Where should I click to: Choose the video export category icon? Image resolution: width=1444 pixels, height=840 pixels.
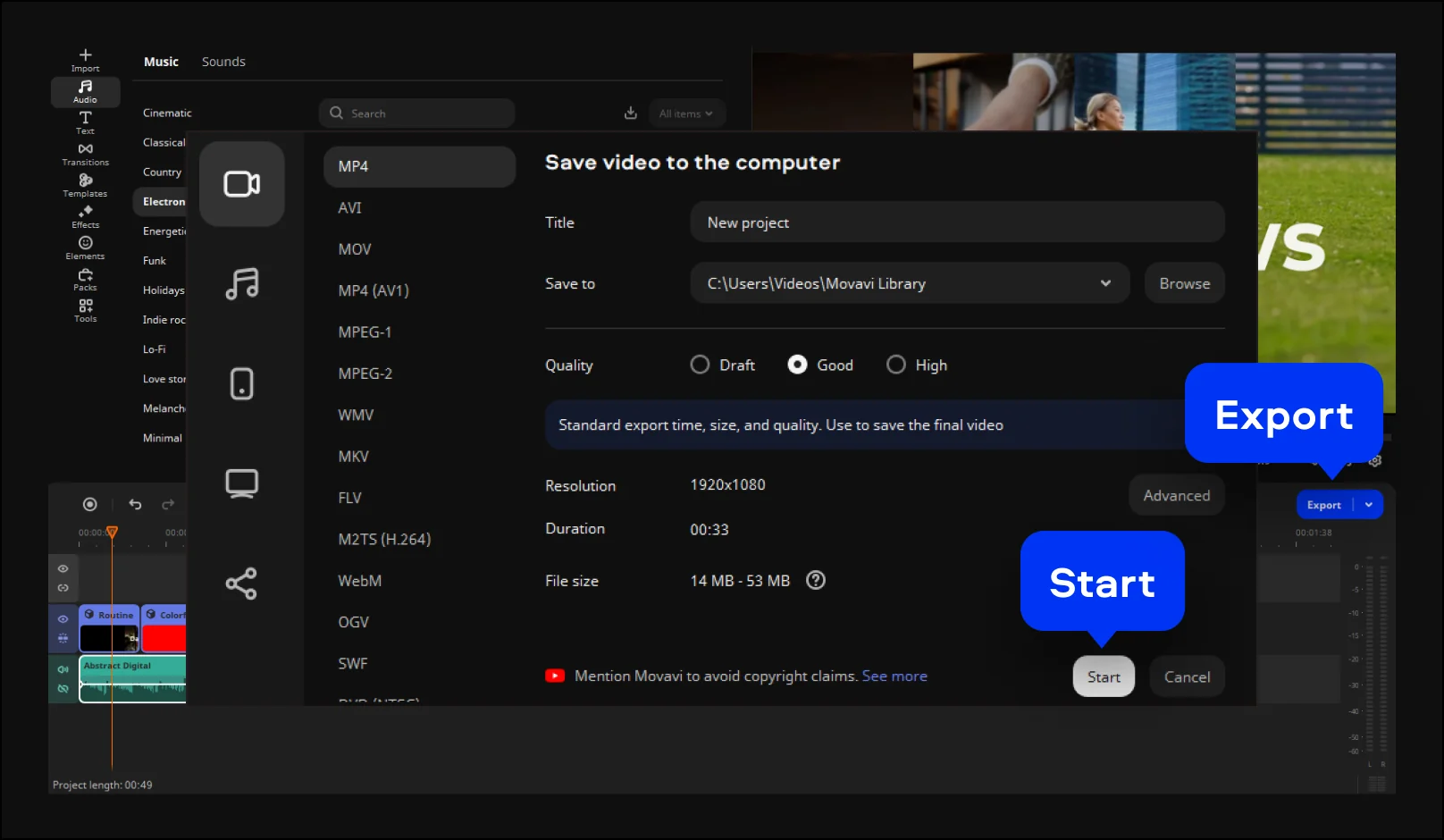[x=241, y=184]
